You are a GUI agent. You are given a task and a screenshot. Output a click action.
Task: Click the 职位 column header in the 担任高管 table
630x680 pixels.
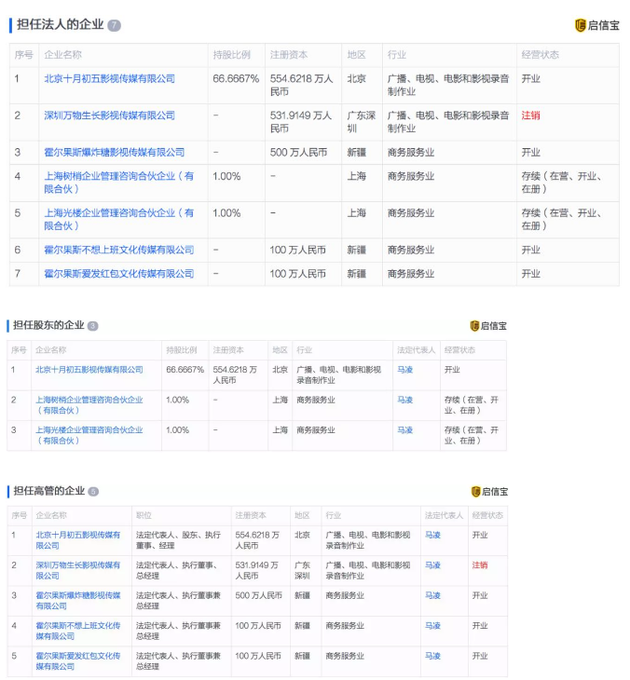(x=144, y=515)
